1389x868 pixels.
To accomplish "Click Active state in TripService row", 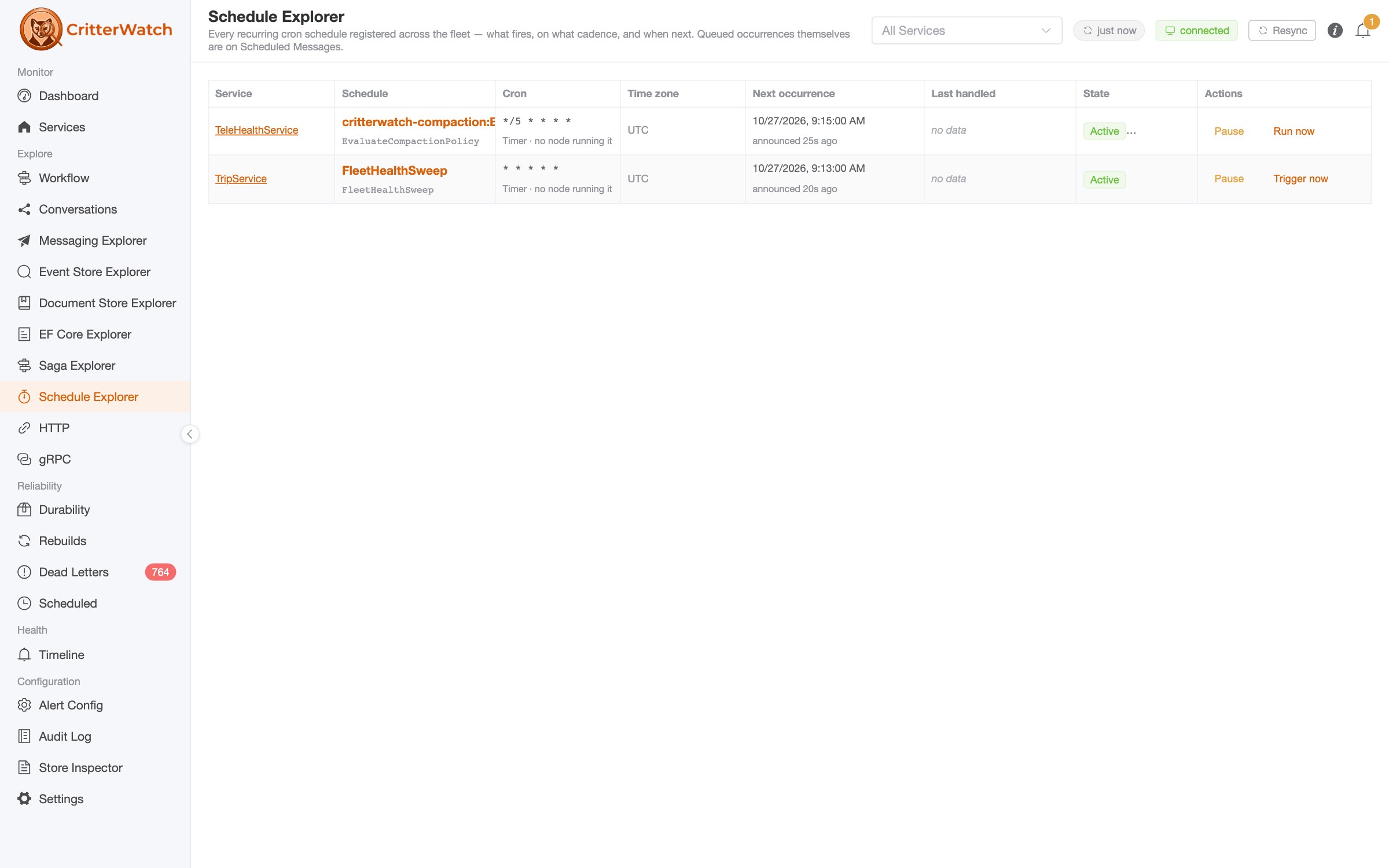I will 1104,180.
